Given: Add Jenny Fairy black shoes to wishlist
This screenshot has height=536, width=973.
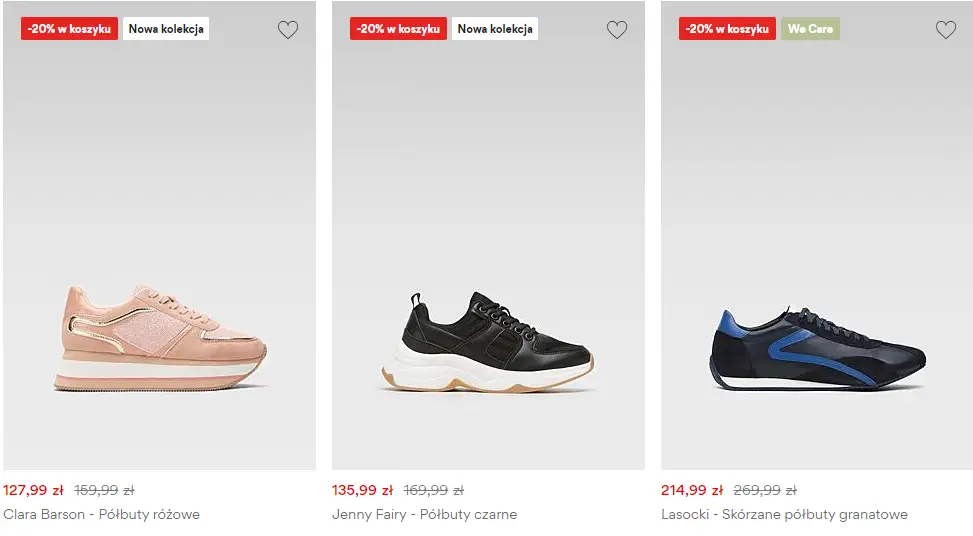Looking at the screenshot, I should click(617, 30).
